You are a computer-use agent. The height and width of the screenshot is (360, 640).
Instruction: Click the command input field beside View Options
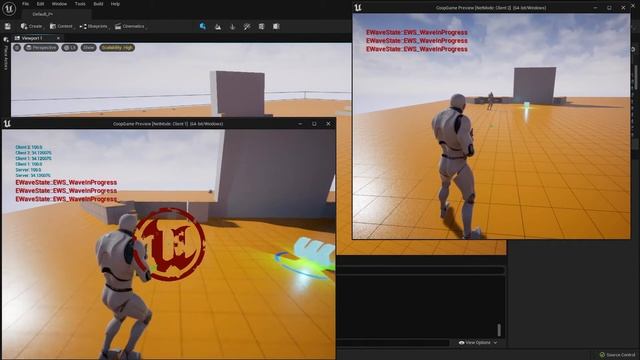pyautogui.click(x=393, y=343)
